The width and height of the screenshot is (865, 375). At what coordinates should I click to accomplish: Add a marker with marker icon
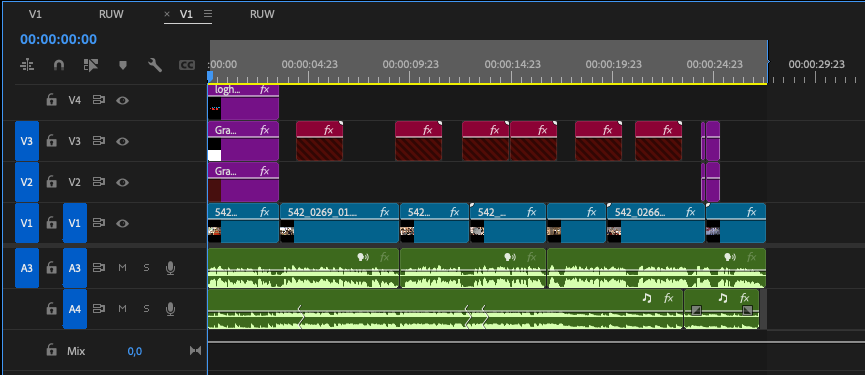tap(123, 66)
